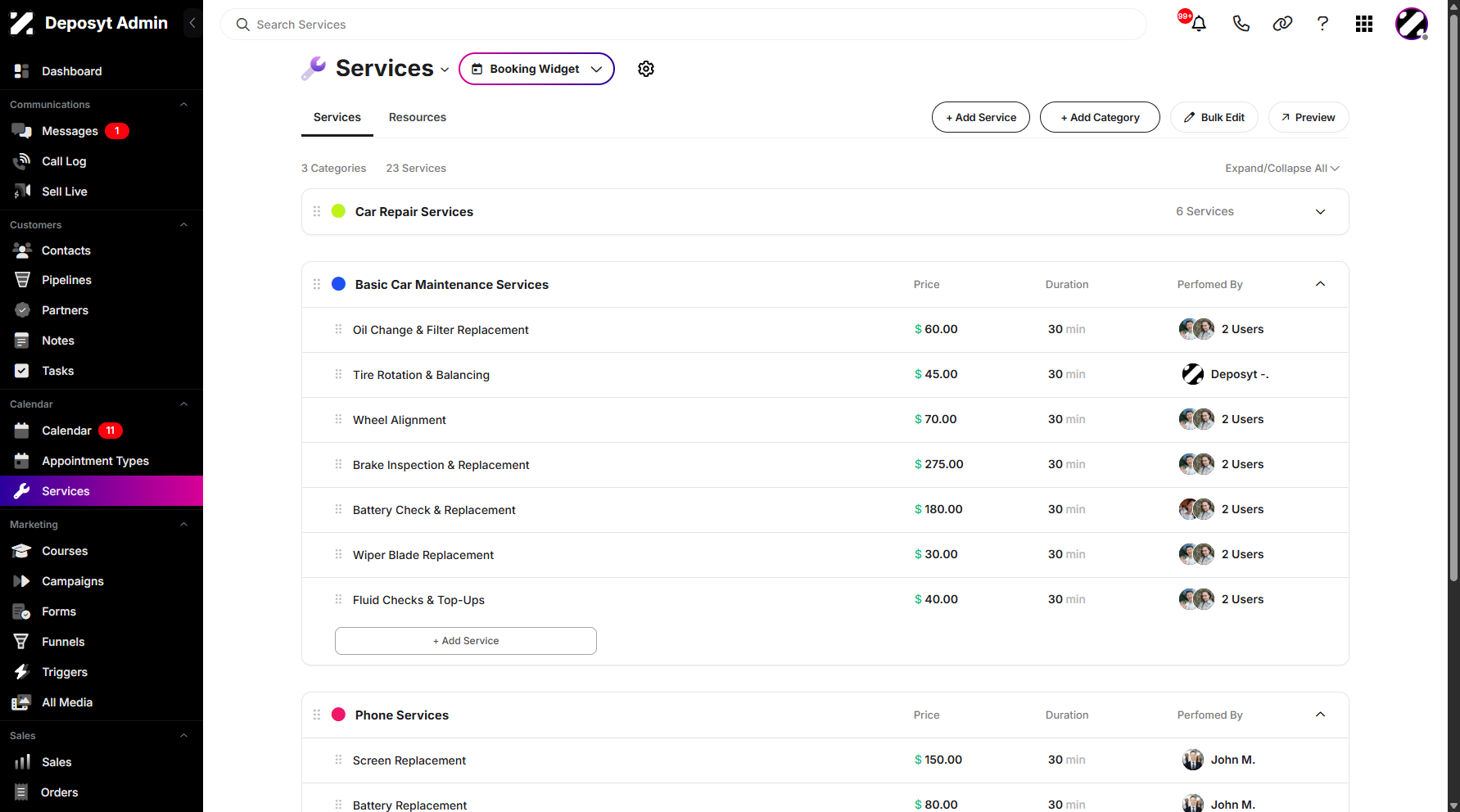This screenshot has height=812, width=1460.
Task: Open the Services title dropdown arrow
Action: (445, 70)
